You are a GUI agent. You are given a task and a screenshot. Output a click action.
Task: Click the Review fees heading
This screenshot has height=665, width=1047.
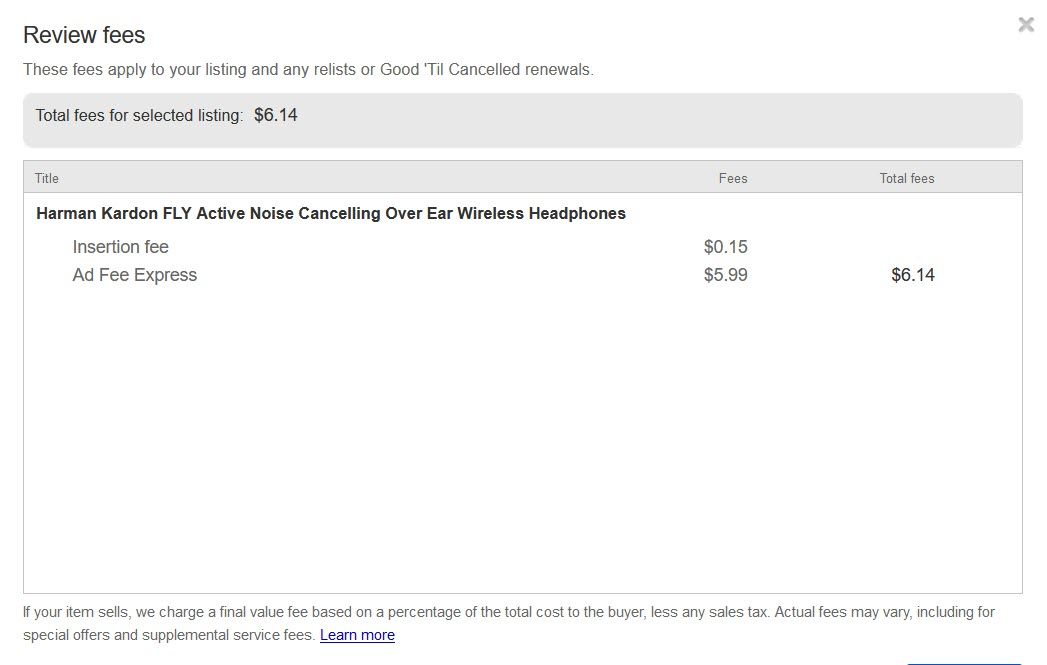point(84,35)
